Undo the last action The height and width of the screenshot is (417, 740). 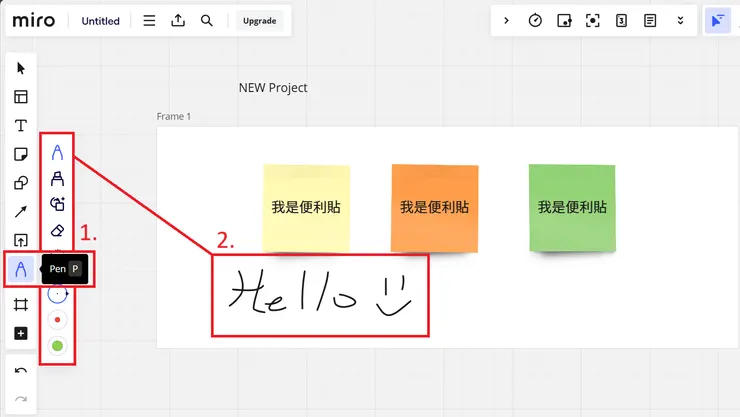[21, 371]
